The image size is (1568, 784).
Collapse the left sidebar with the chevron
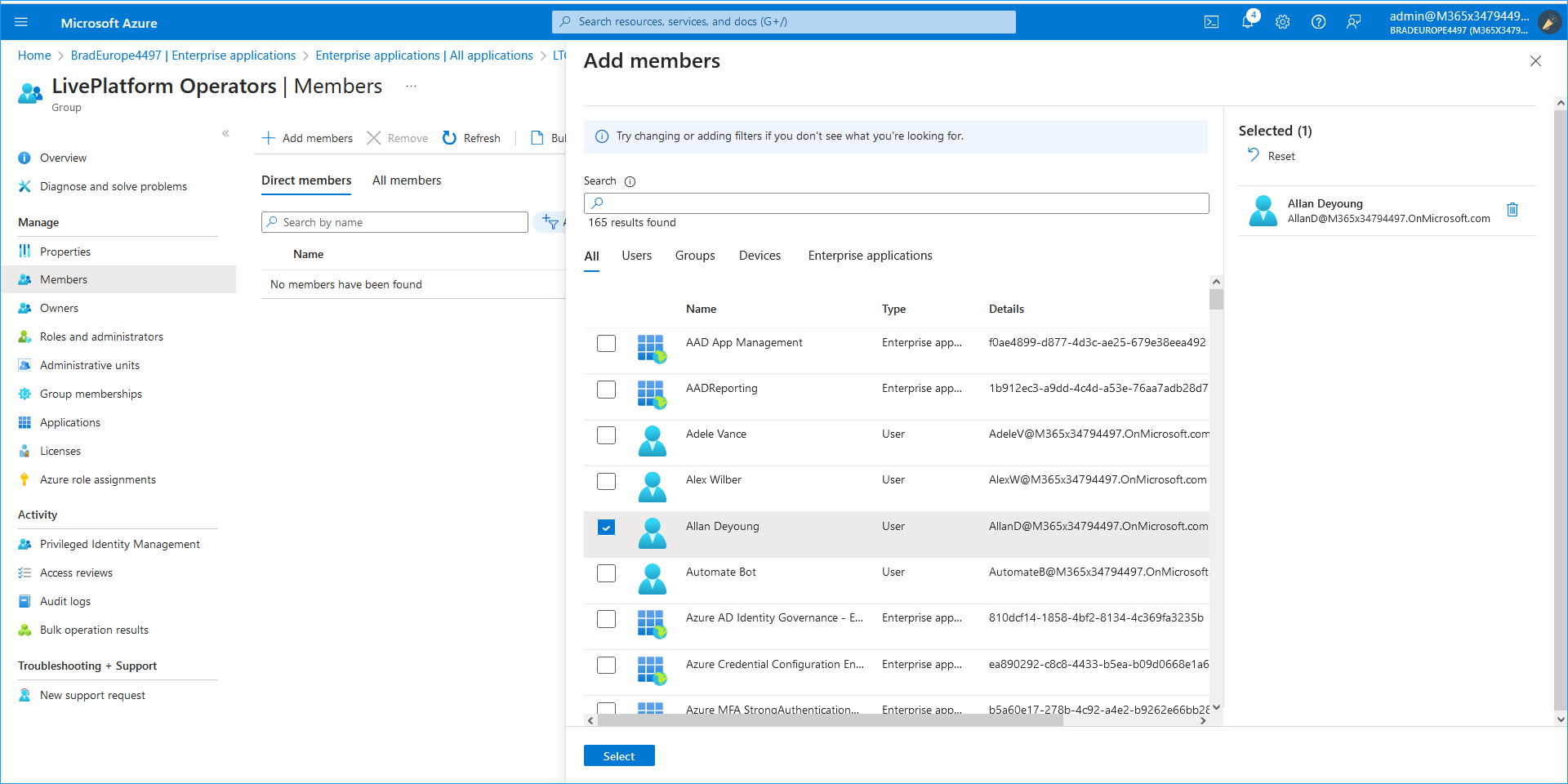click(x=225, y=133)
